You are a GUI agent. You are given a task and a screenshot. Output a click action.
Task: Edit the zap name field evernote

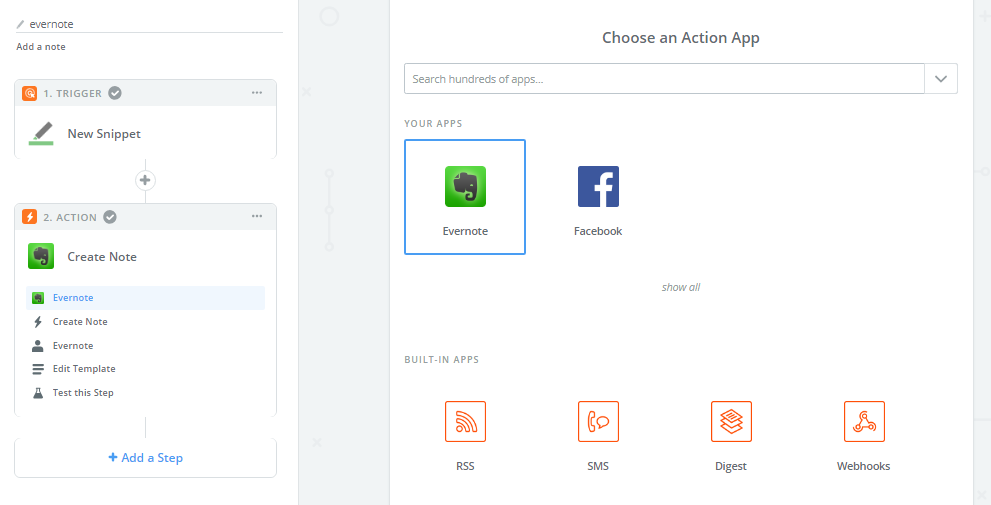point(150,24)
